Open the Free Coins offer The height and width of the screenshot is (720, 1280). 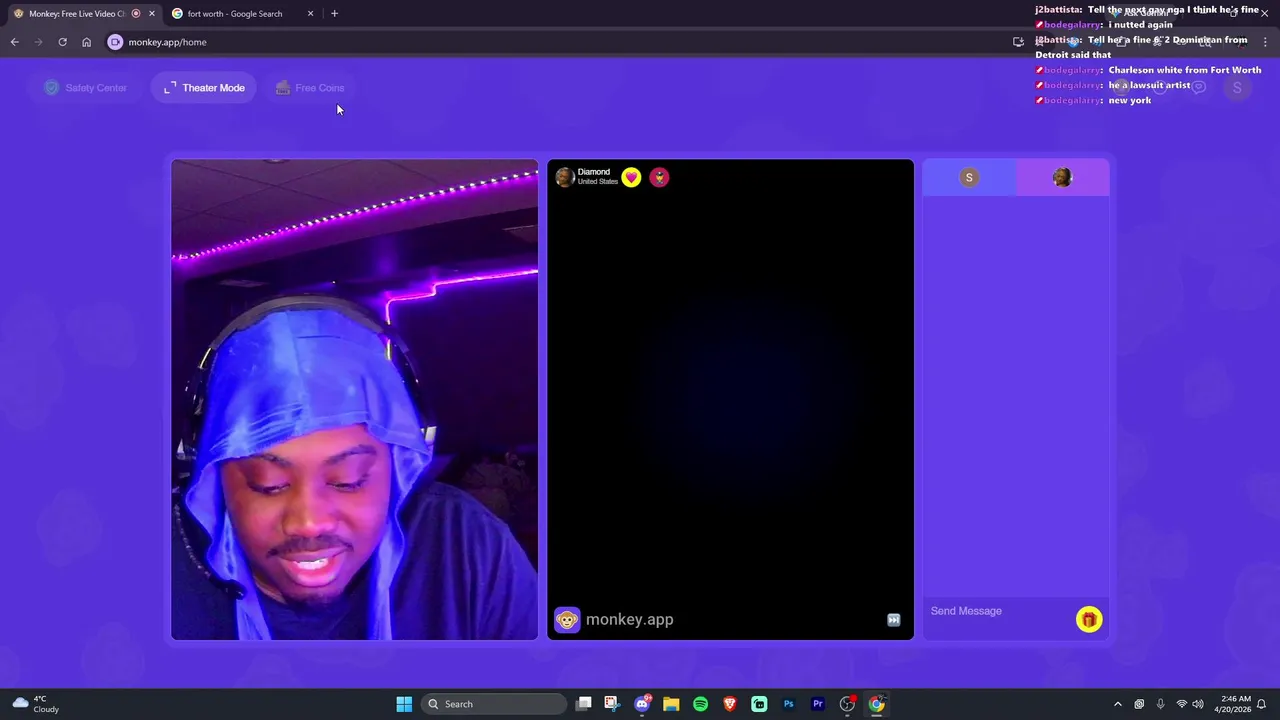point(309,88)
